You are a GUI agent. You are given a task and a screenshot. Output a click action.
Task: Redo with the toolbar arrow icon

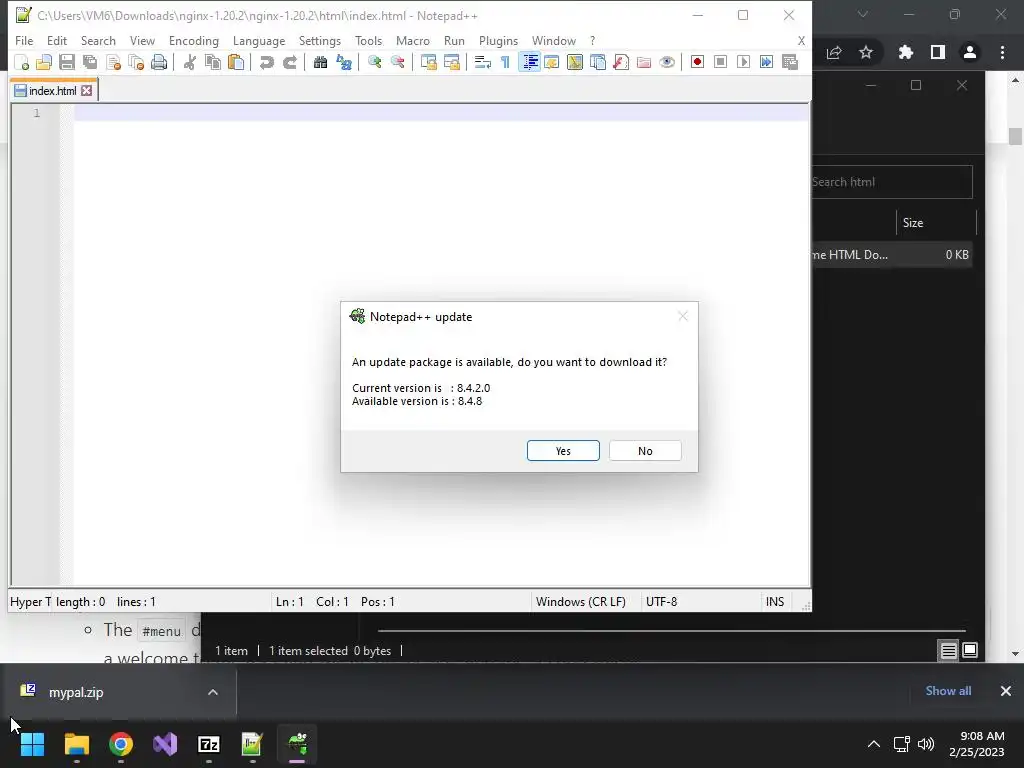coord(289,62)
